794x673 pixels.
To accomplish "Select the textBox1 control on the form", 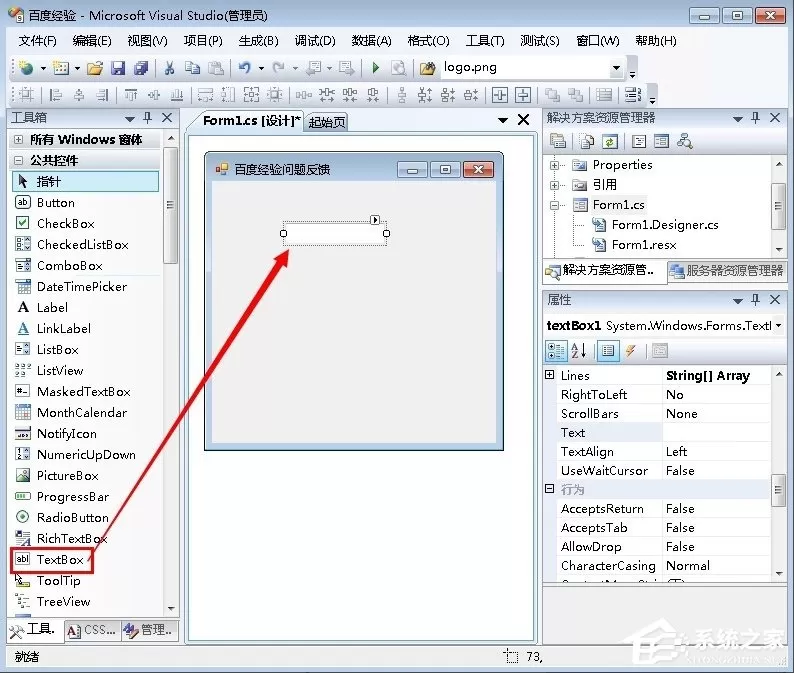I will (335, 233).
